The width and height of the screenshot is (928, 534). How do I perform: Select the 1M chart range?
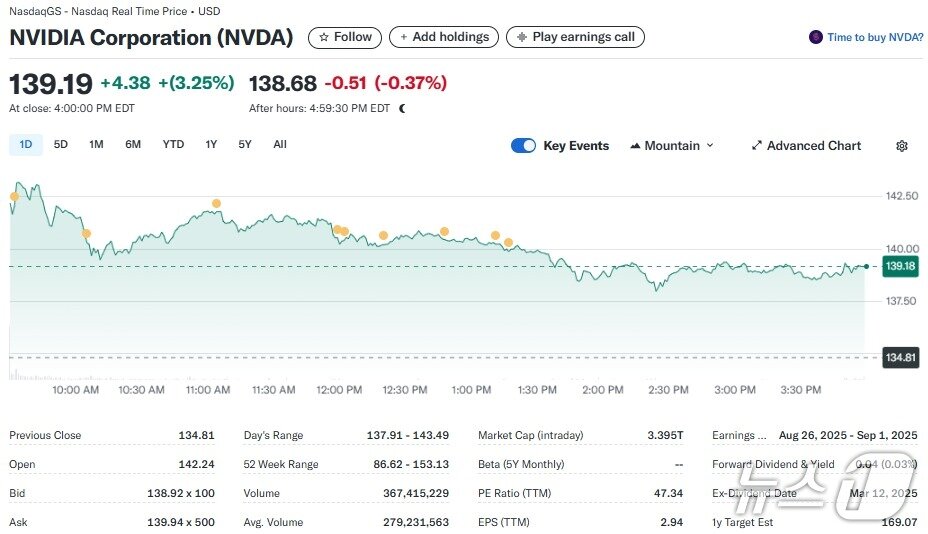pos(96,144)
